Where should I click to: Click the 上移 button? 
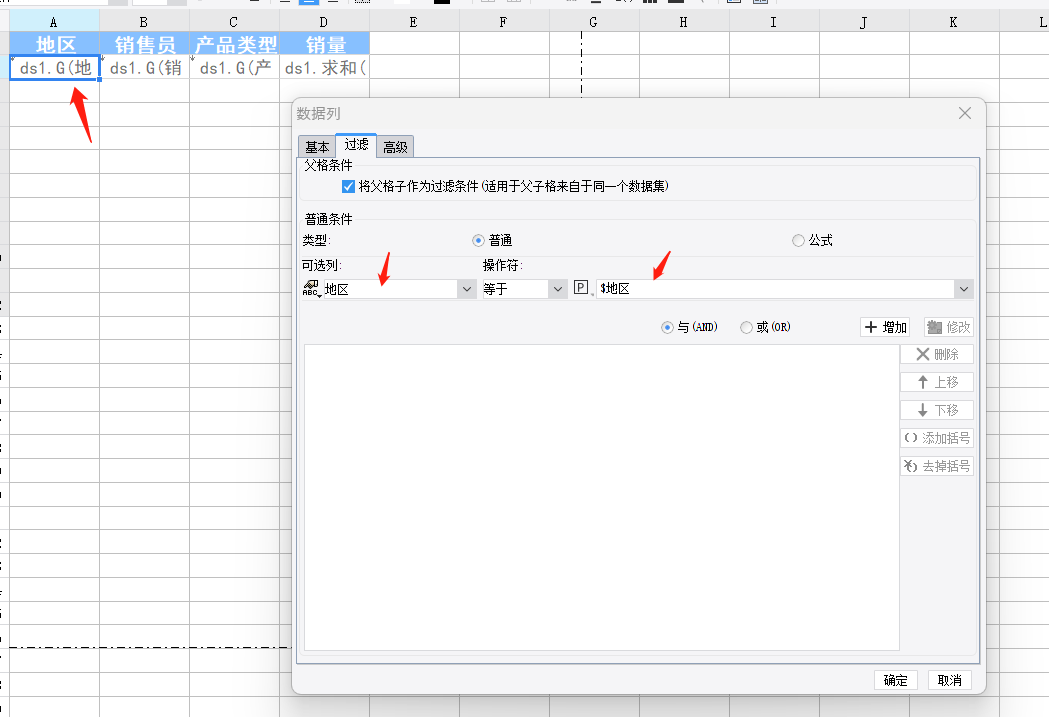pyautogui.click(x=937, y=382)
